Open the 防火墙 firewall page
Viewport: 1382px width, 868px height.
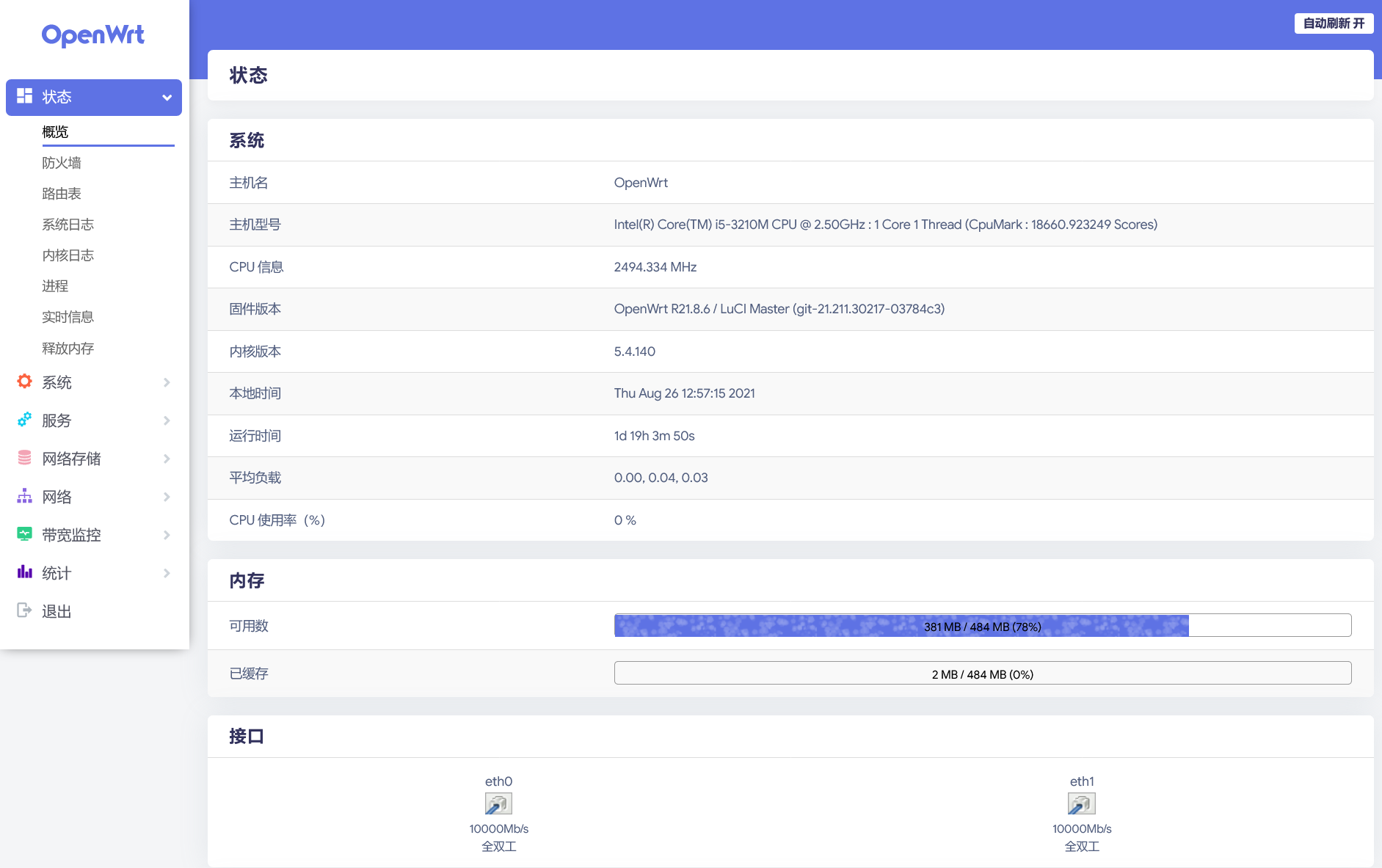[62, 163]
